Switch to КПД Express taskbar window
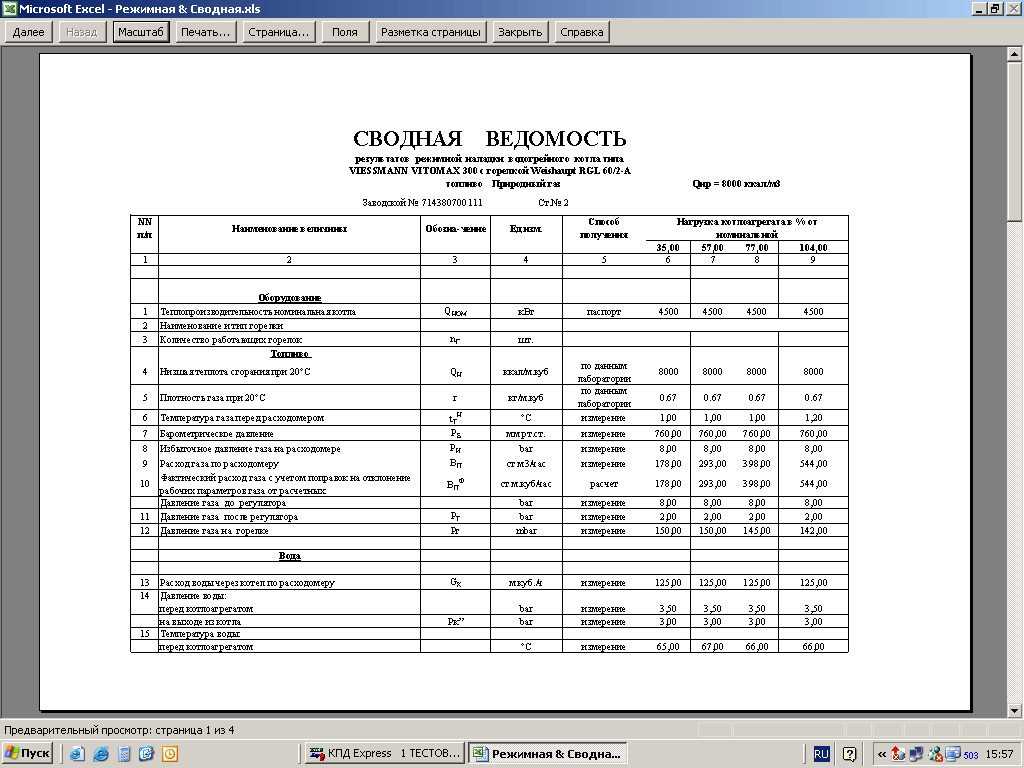 pos(384,753)
